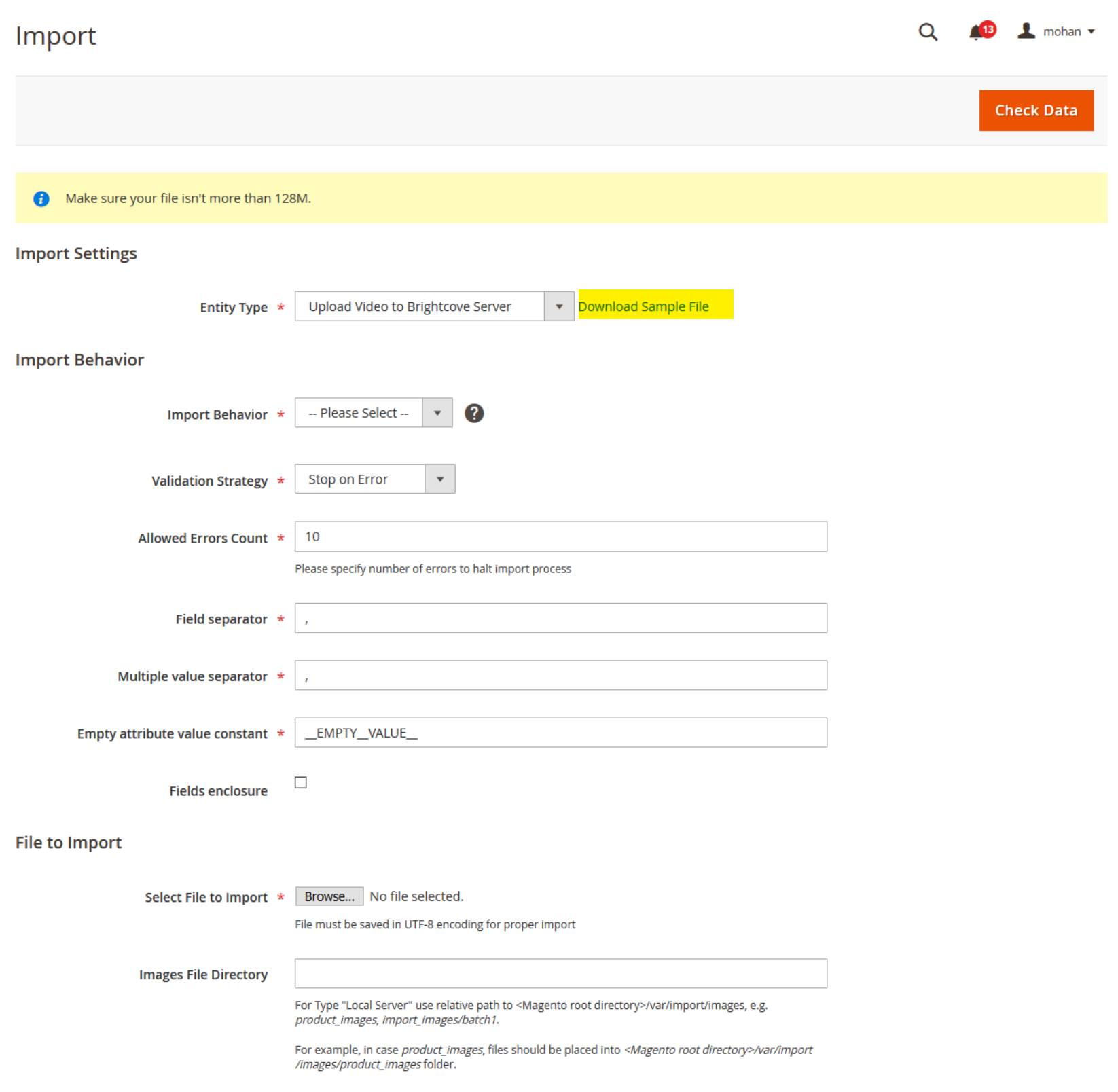Open Import Behavior help via question mark icon

click(474, 412)
